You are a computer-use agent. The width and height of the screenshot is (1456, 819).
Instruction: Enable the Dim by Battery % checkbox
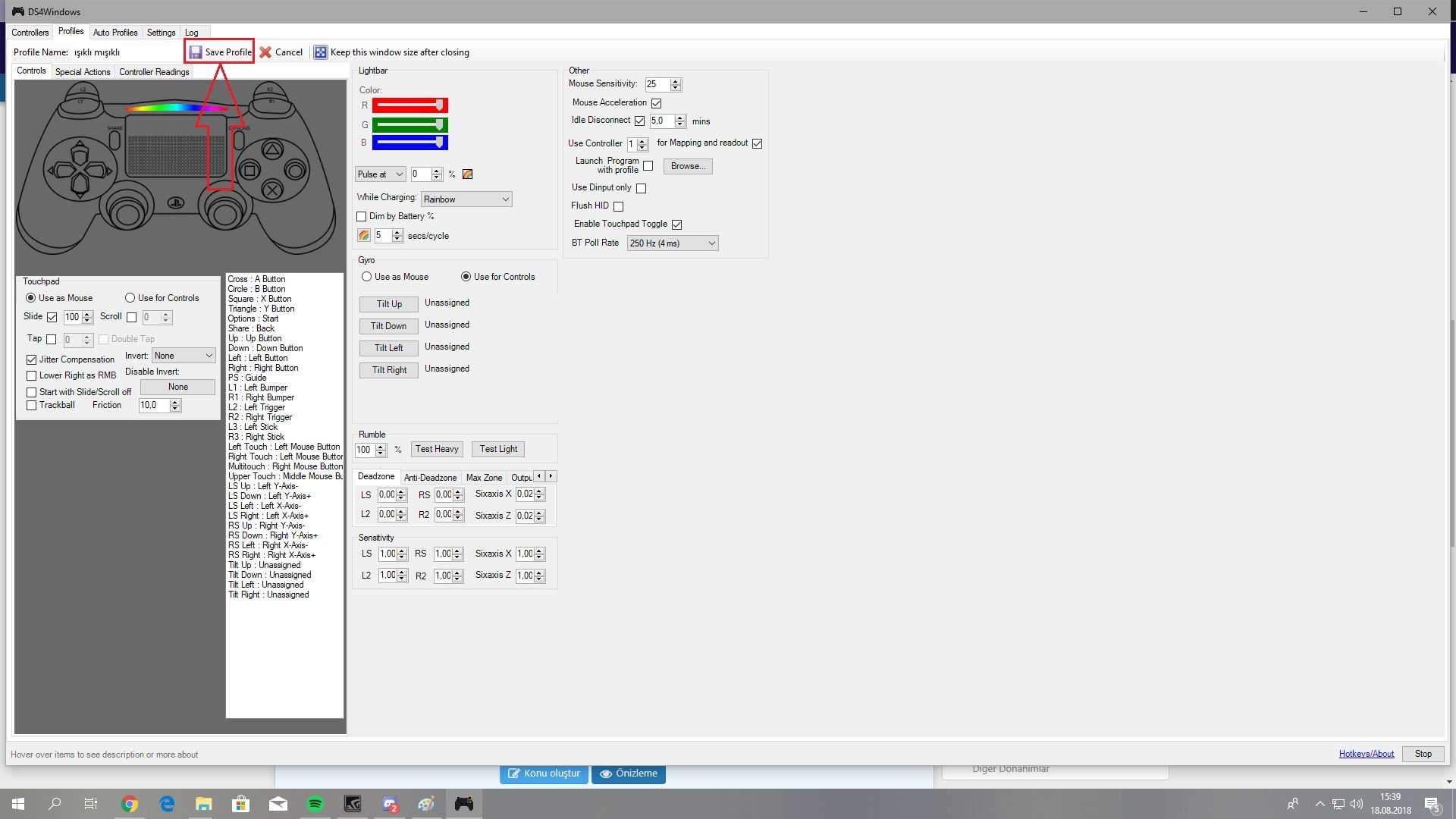tap(362, 217)
